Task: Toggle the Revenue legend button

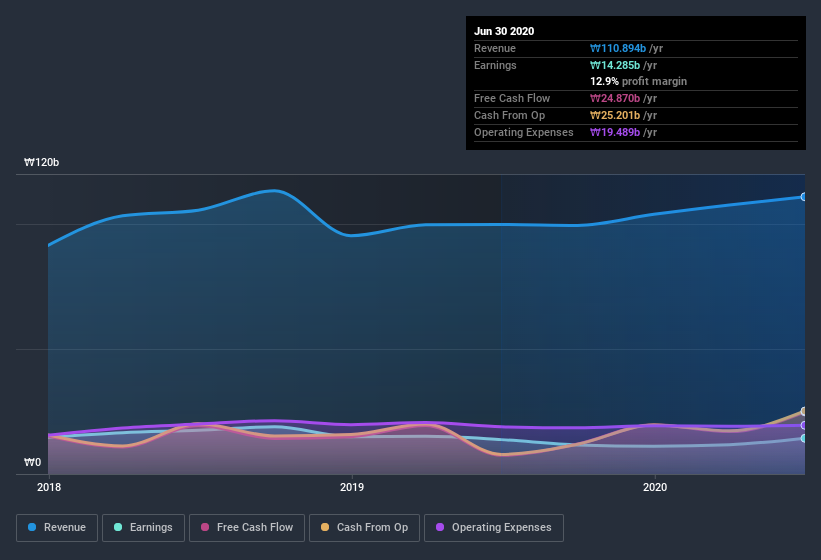Action: tap(57, 528)
